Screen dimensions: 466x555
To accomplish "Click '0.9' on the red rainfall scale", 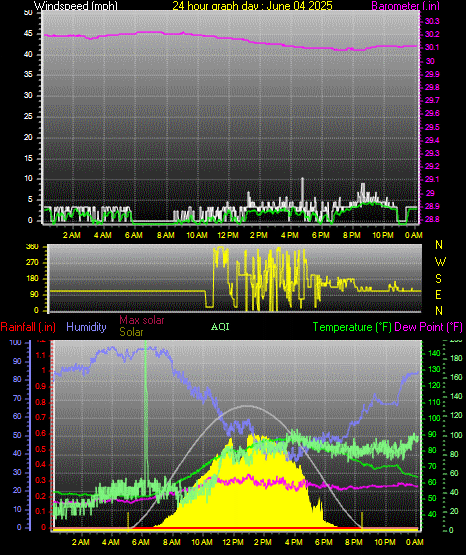I will (41, 386).
